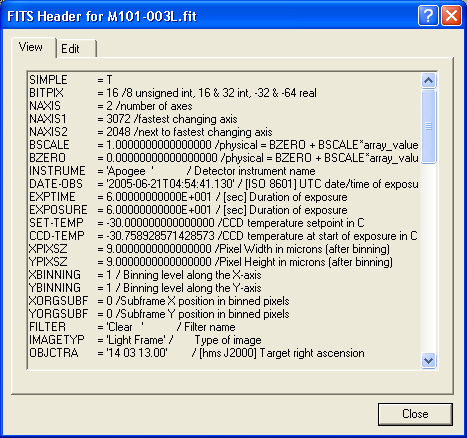
Task: Select the CCD-TEMP temperature line
Action: pos(223,236)
